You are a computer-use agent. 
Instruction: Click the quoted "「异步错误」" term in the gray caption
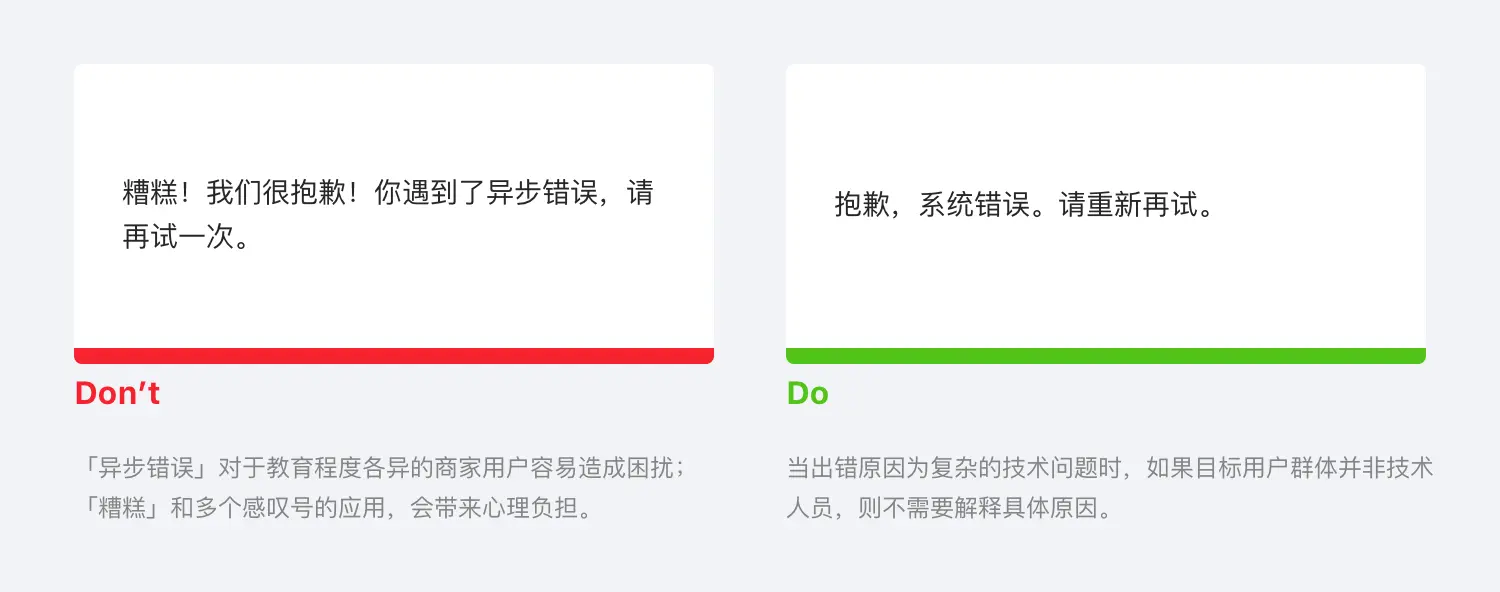(146, 468)
